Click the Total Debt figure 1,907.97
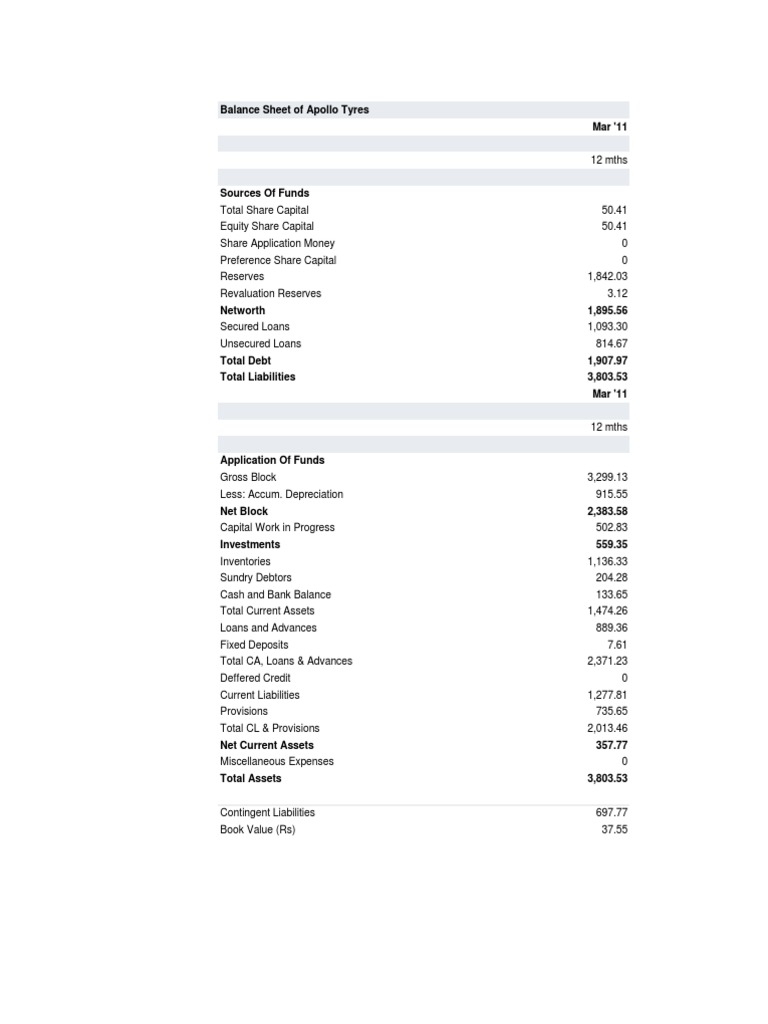The height and width of the screenshot is (1024, 768). tap(607, 360)
